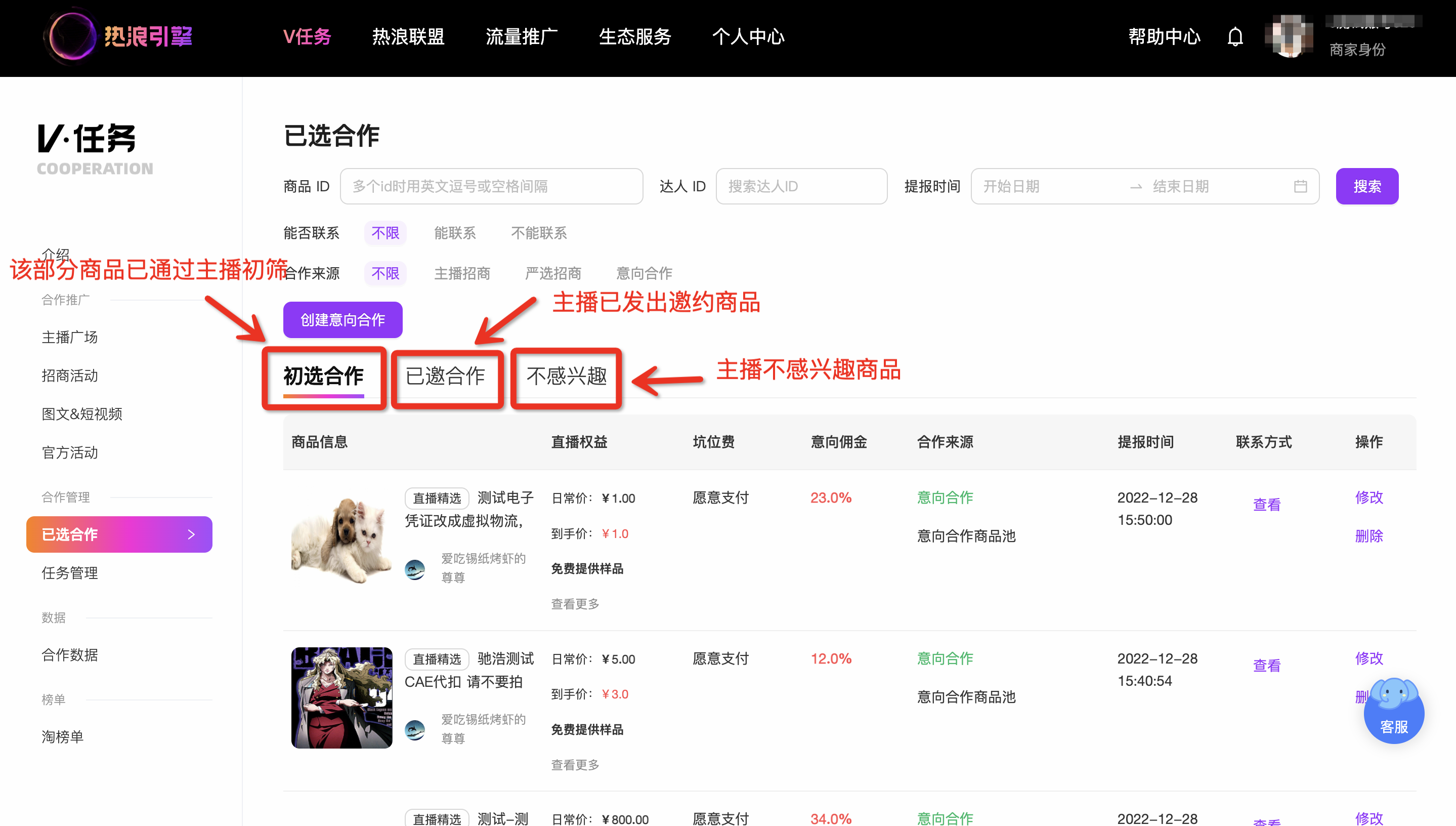Screen dimensions: 1456x826
Task: Click 修改 for the 23.0% commission row
Action: pyautogui.click(x=1368, y=498)
